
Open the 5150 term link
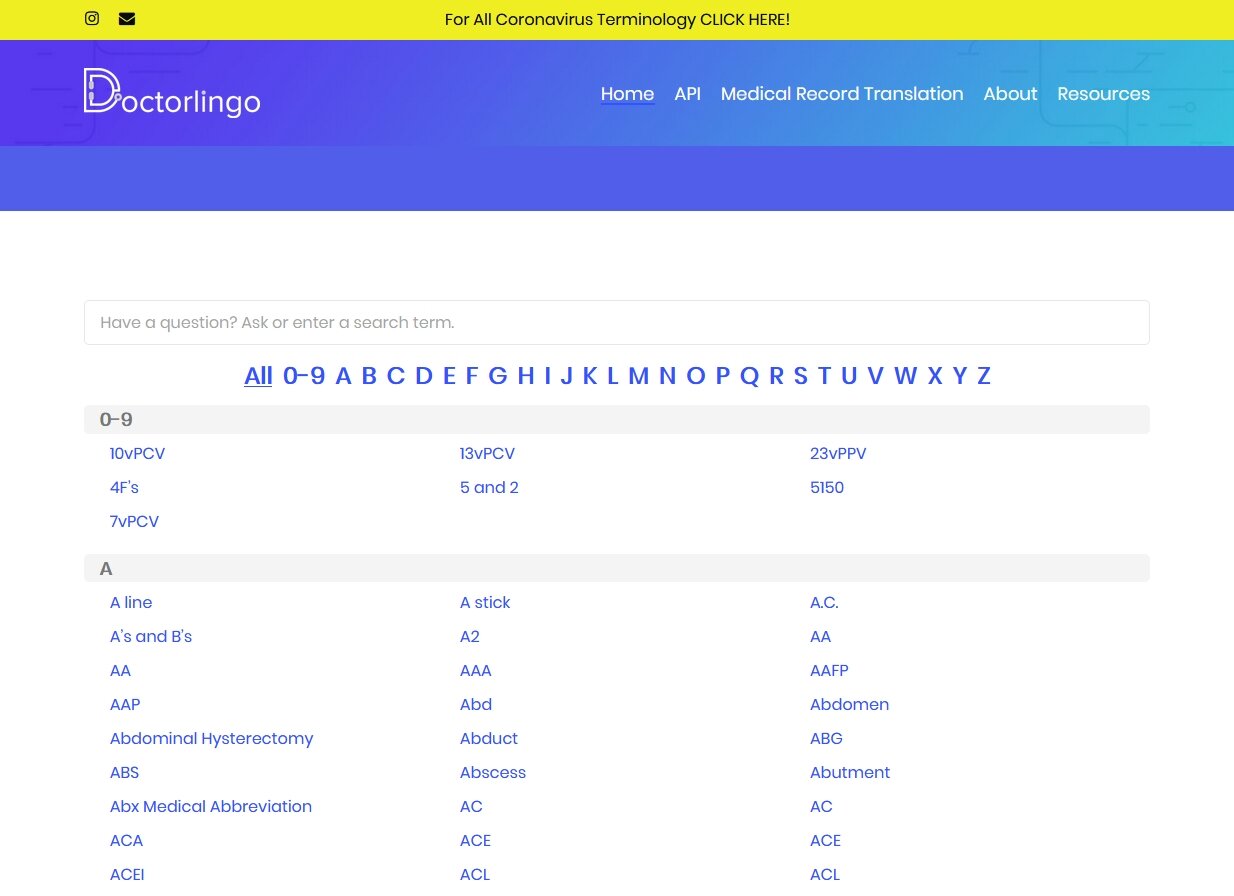[x=827, y=488]
